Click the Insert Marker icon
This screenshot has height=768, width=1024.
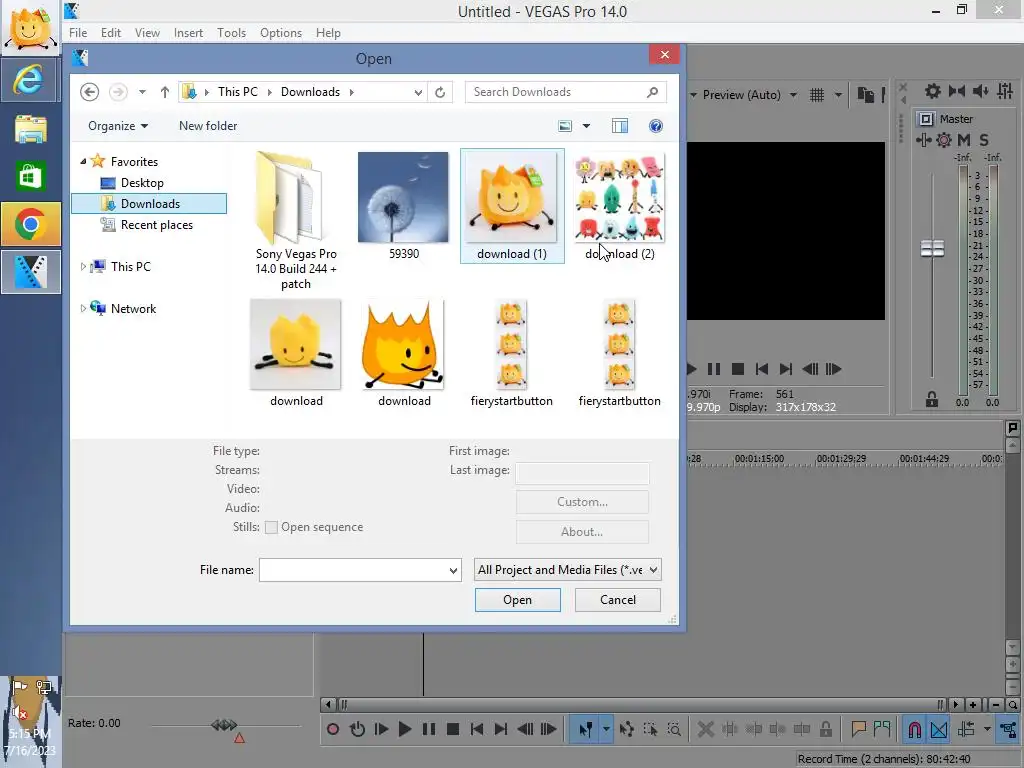858,729
